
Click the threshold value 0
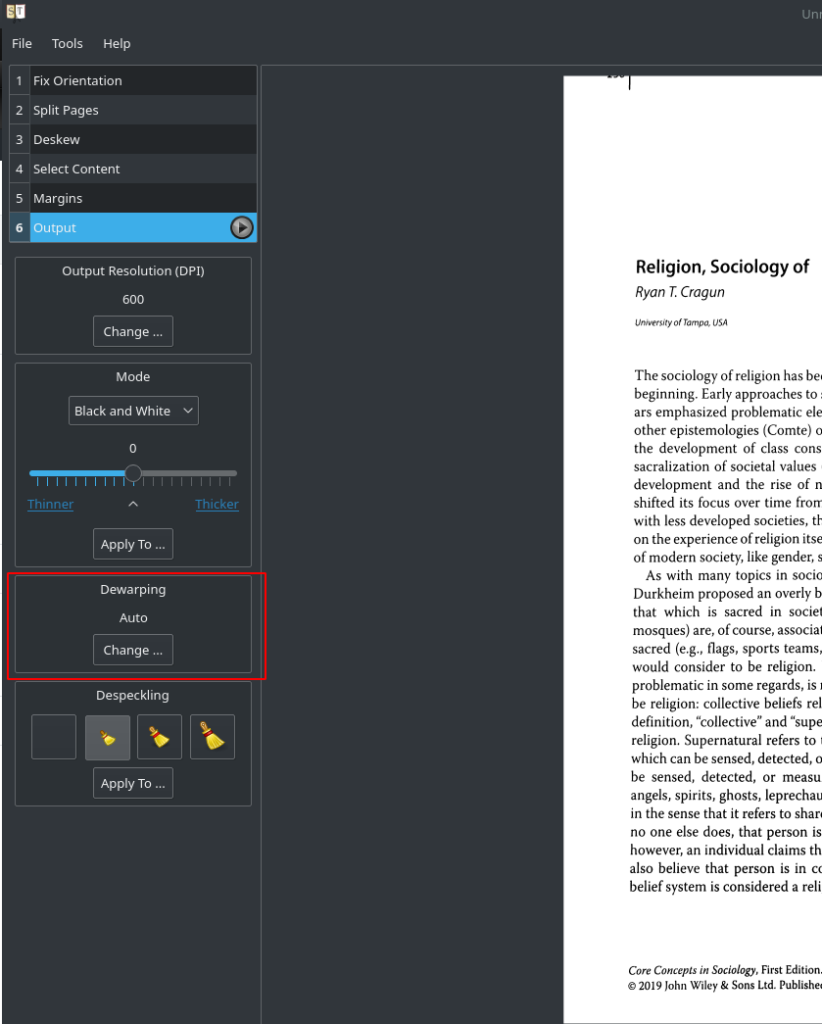pyautogui.click(x=133, y=448)
